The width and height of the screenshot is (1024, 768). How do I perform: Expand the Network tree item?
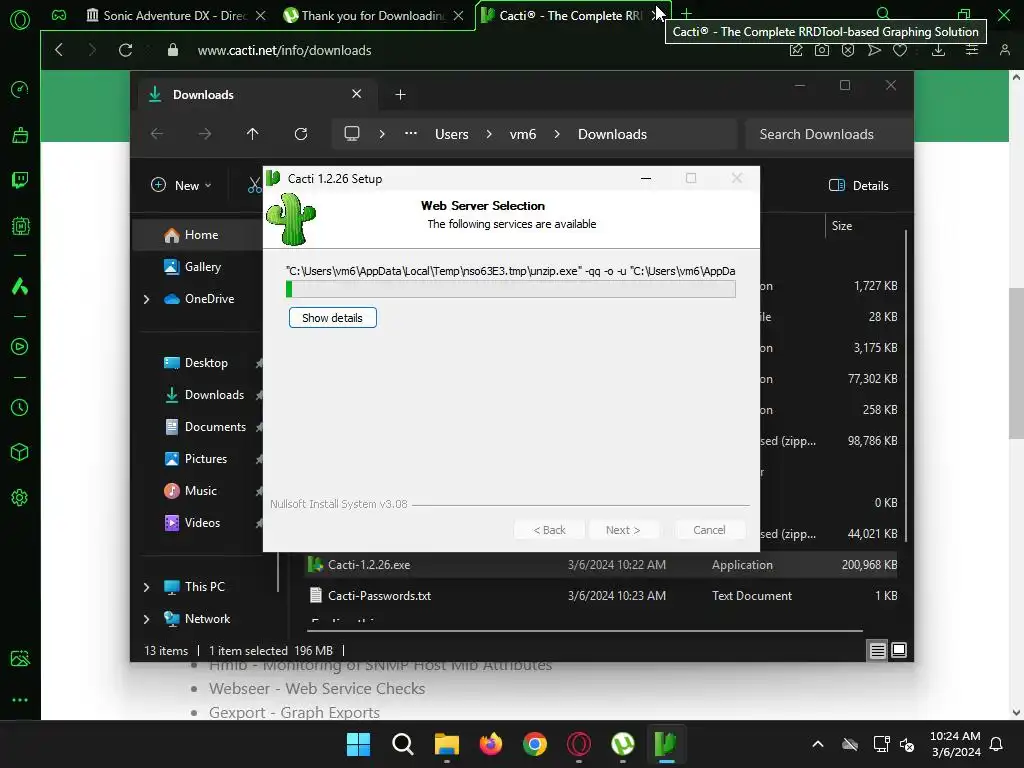146,619
